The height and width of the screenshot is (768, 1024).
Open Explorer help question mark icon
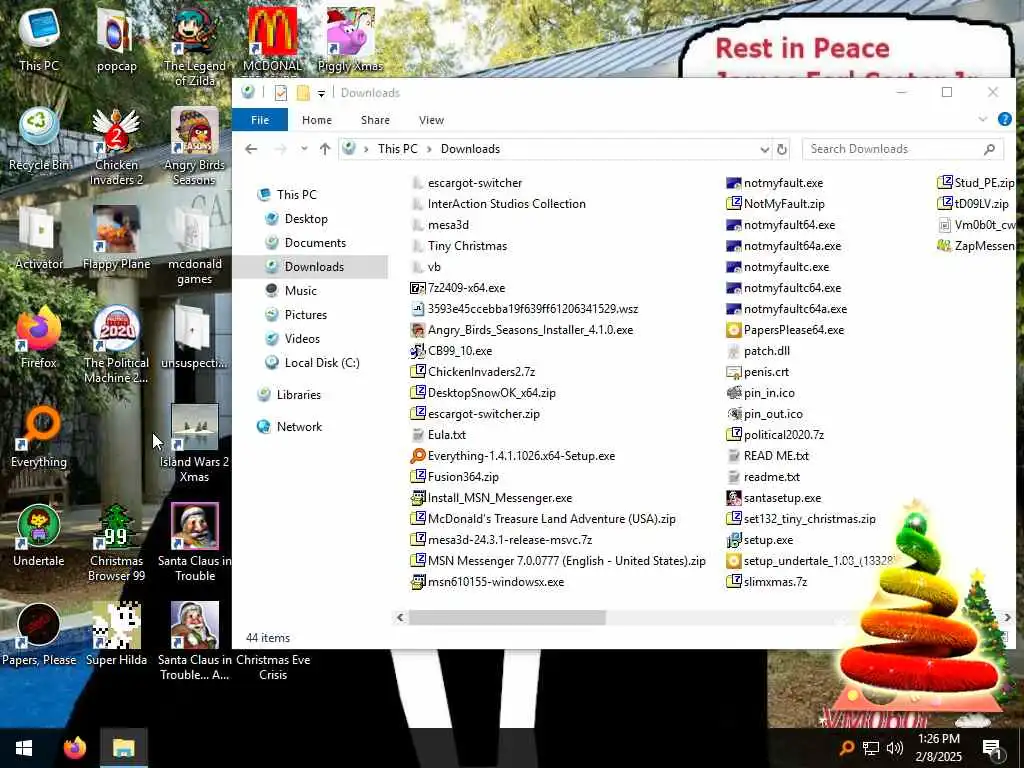(x=1004, y=120)
